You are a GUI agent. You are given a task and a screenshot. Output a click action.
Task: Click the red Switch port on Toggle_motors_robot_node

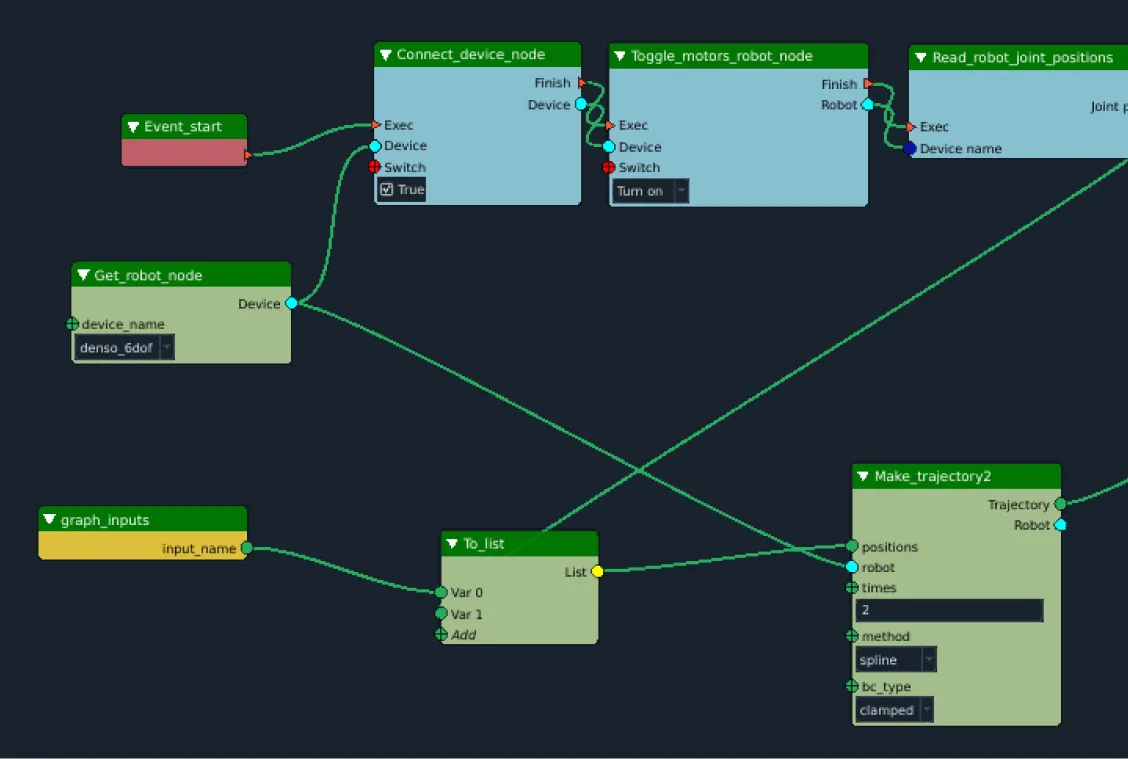[x=609, y=167]
